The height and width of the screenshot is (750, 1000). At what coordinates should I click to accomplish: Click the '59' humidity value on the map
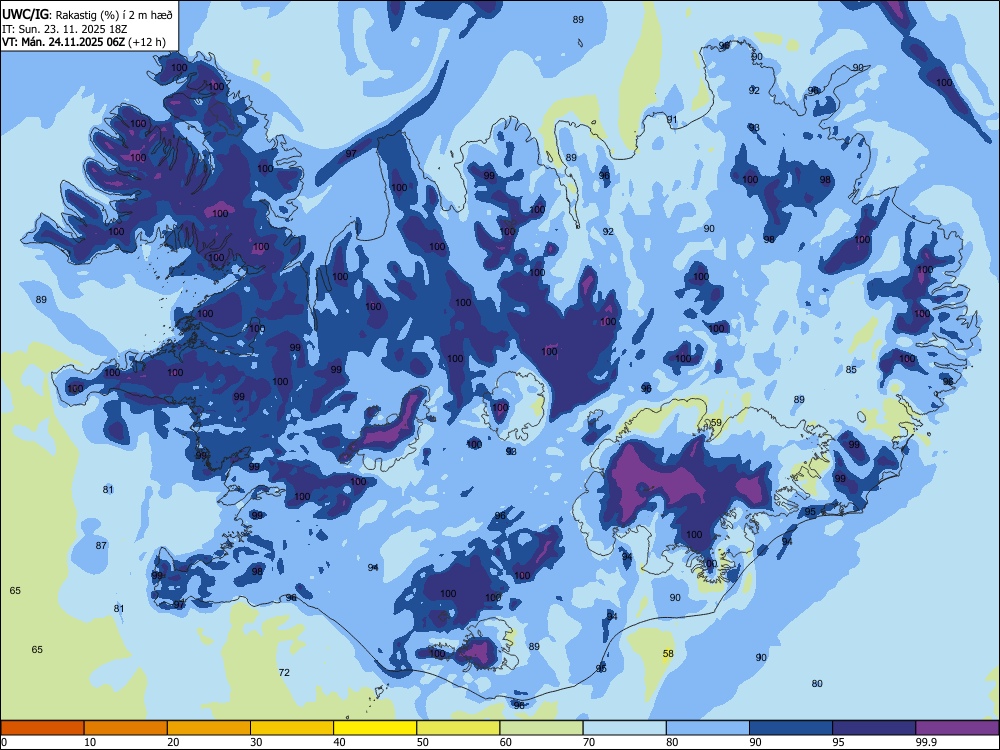pos(716,423)
